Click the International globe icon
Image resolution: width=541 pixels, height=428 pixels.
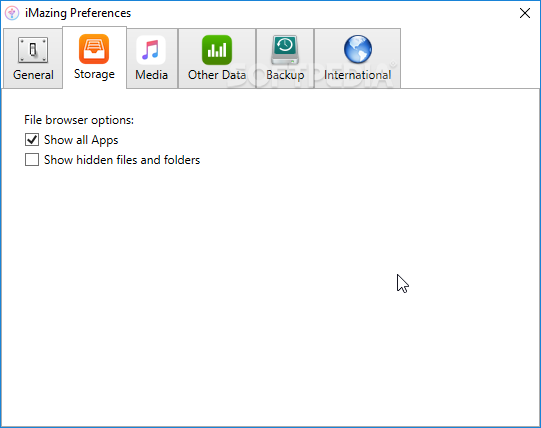tap(358, 49)
